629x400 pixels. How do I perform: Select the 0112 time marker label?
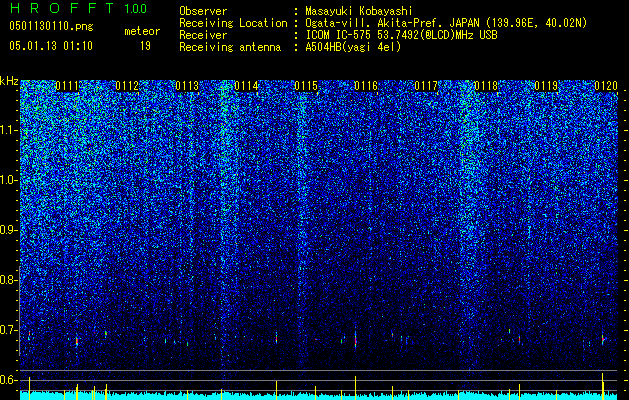tap(127, 86)
